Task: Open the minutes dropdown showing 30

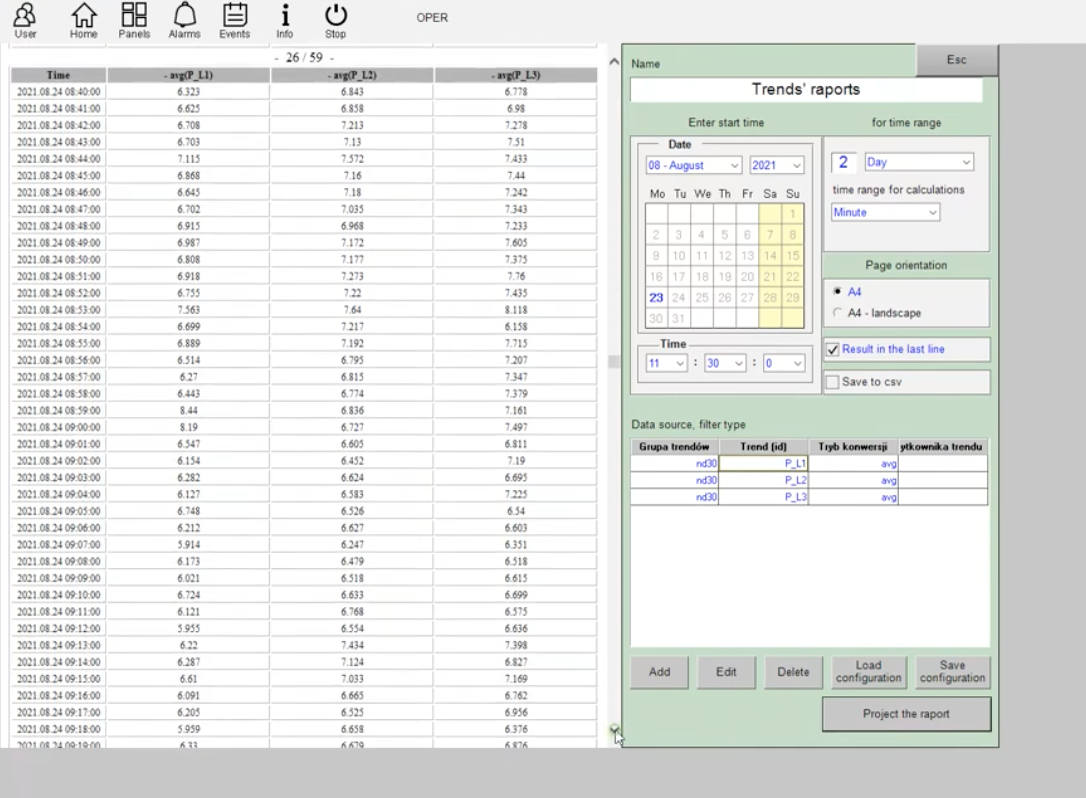Action: [725, 363]
